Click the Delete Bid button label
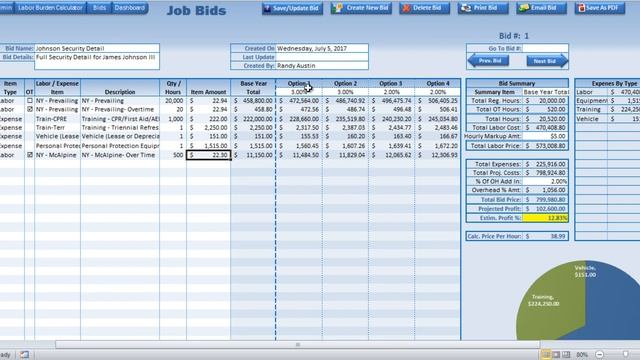Image resolution: width=640 pixels, height=360 pixels. point(427,8)
